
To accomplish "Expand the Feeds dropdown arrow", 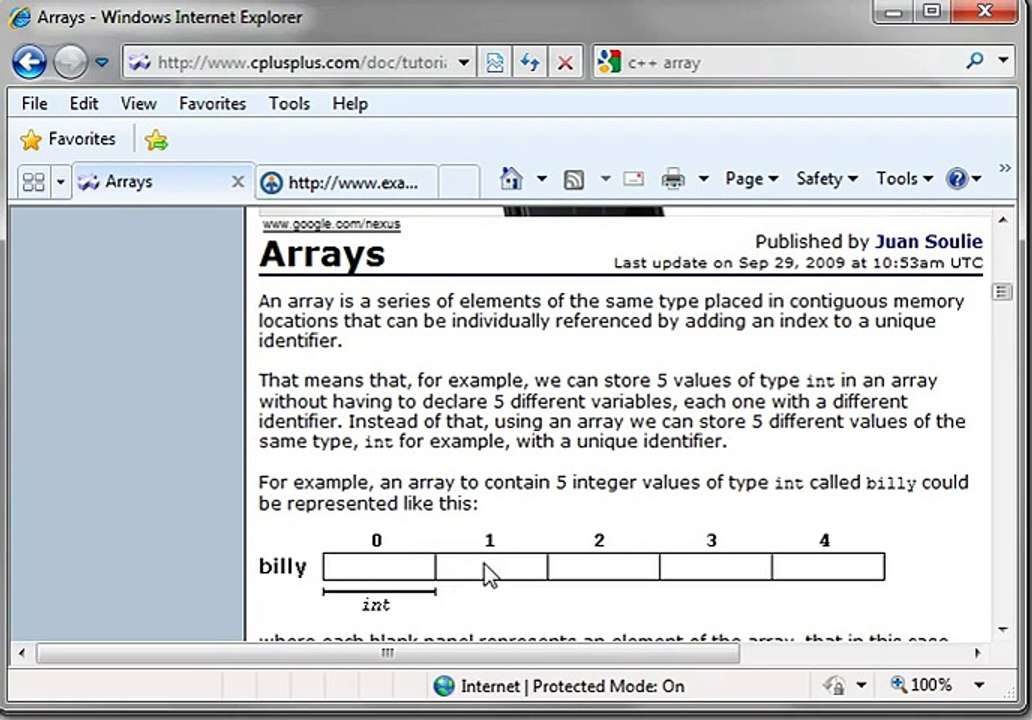I will 605,178.
